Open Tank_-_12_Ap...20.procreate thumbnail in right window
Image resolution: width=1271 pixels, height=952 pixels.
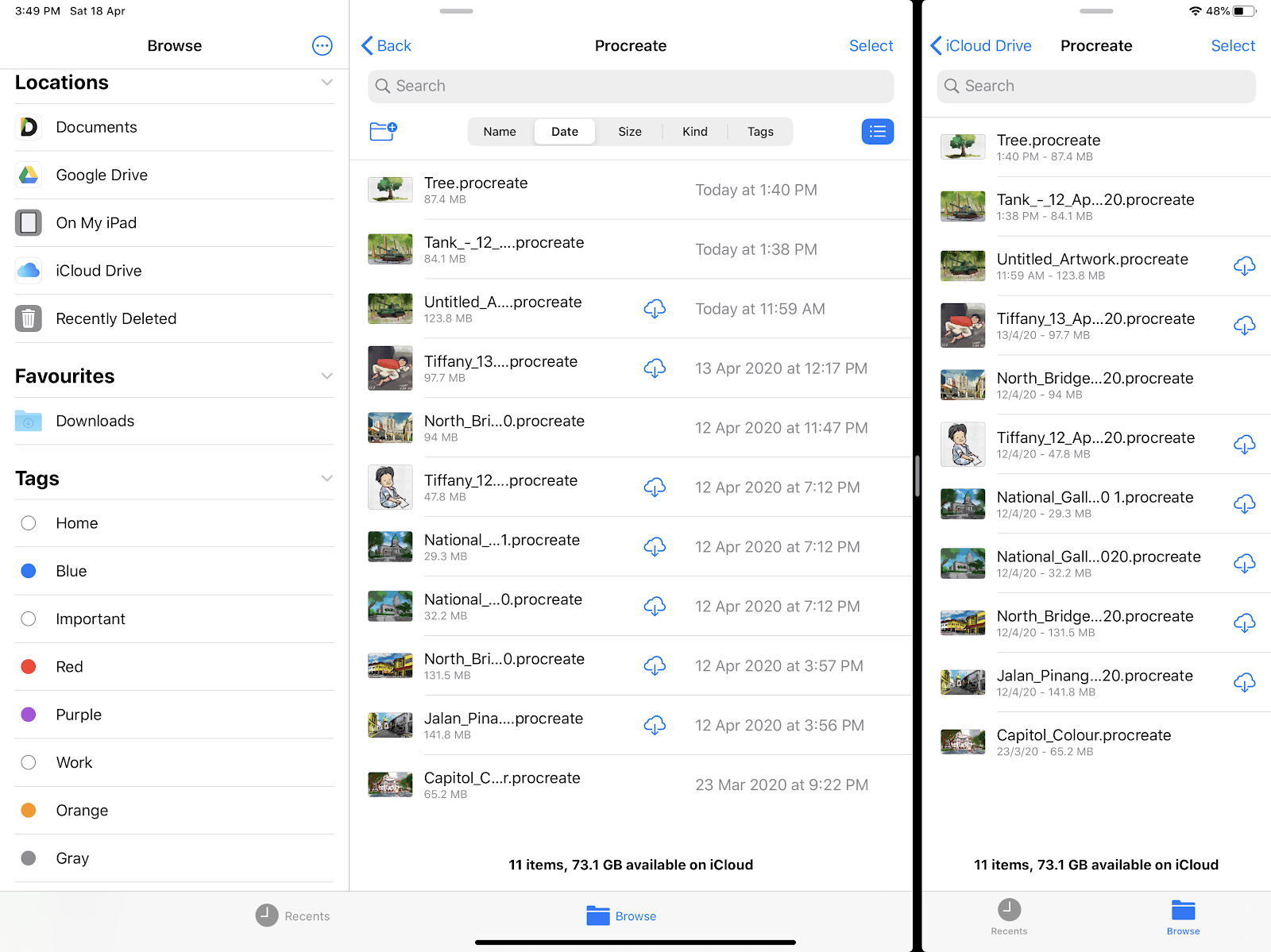click(963, 206)
